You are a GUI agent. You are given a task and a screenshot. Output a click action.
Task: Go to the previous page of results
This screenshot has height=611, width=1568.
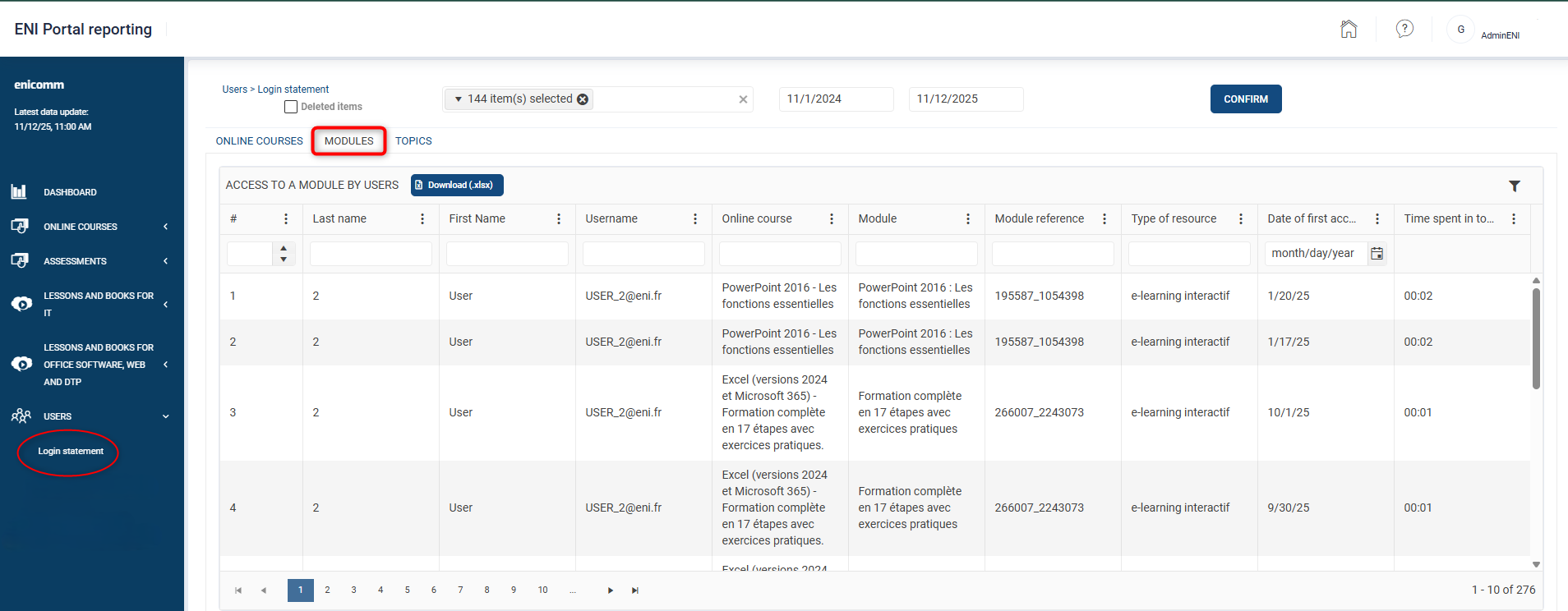[x=264, y=590]
